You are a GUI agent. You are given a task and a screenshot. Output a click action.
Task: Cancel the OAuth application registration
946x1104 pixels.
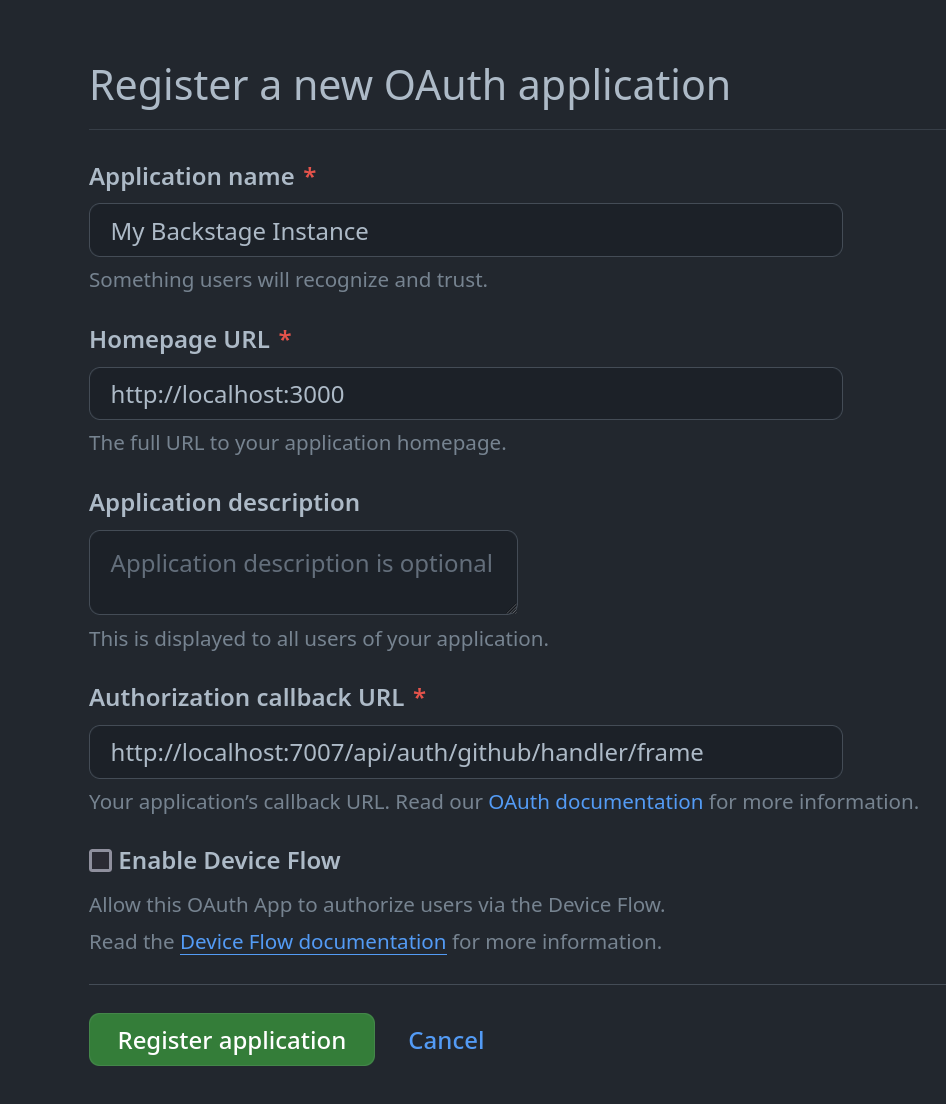tap(446, 1040)
